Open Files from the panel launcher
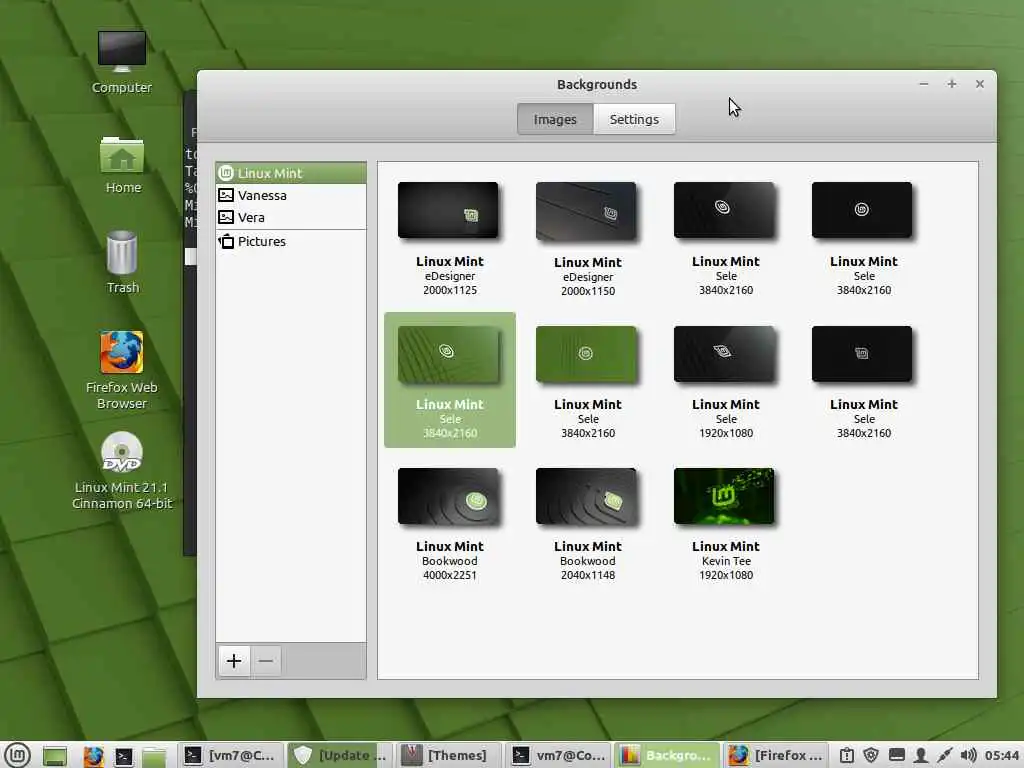 (x=154, y=756)
